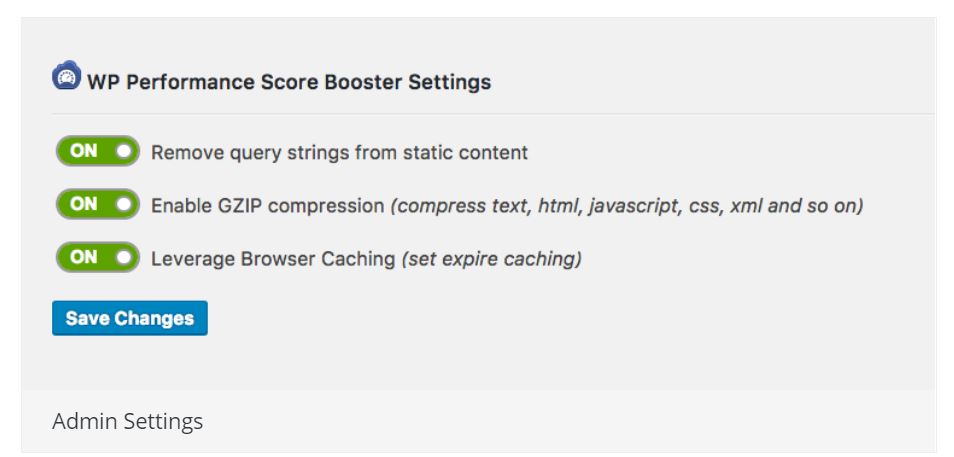Click the 'Enable GZIP compression' label text
Image resolution: width=954 pixels, height=457 pixels.
tap(268, 206)
